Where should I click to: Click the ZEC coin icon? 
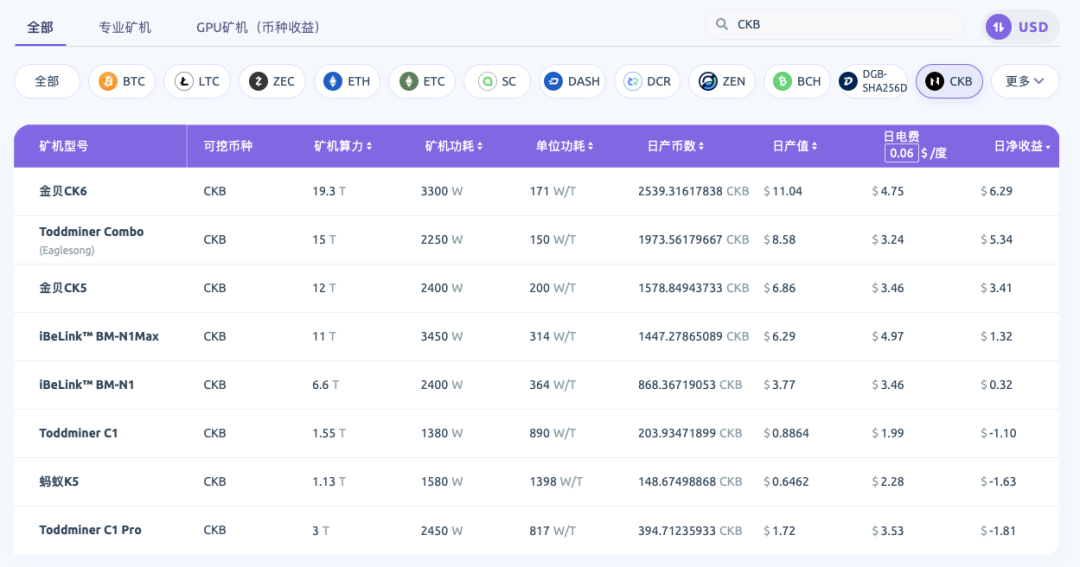258,81
